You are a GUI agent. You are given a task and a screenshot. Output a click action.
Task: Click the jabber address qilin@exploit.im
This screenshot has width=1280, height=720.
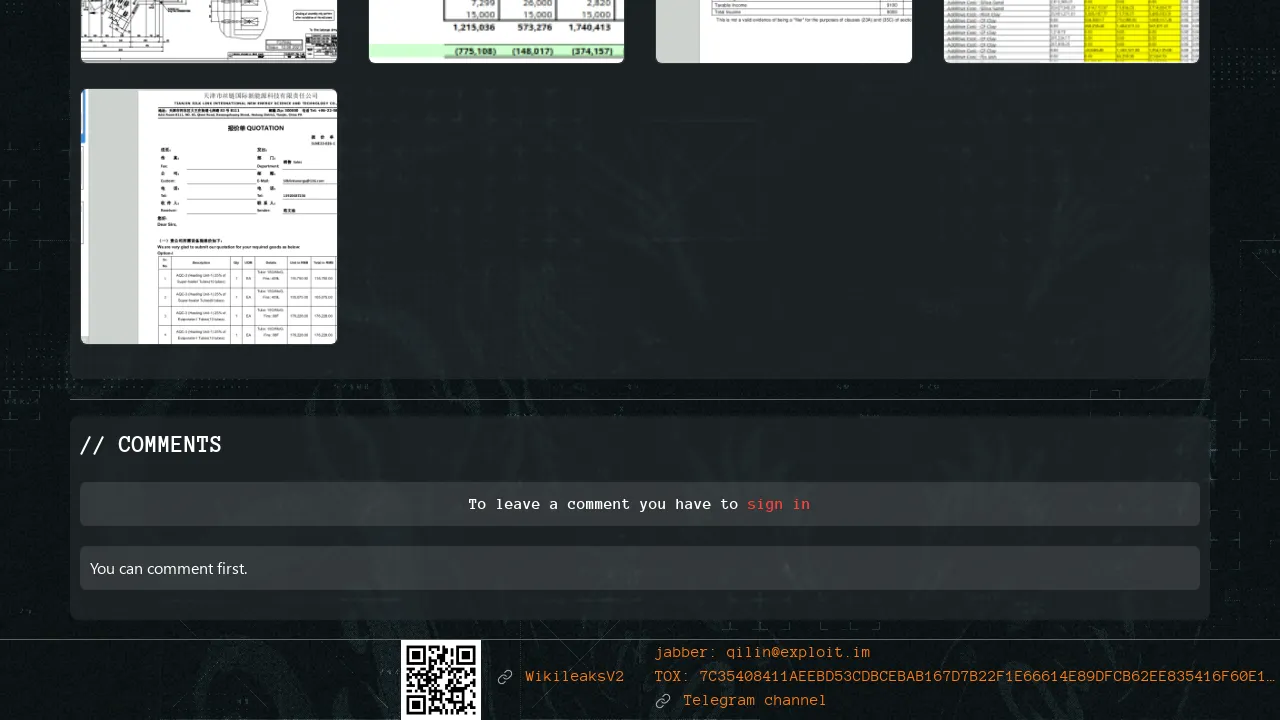(798, 653)
